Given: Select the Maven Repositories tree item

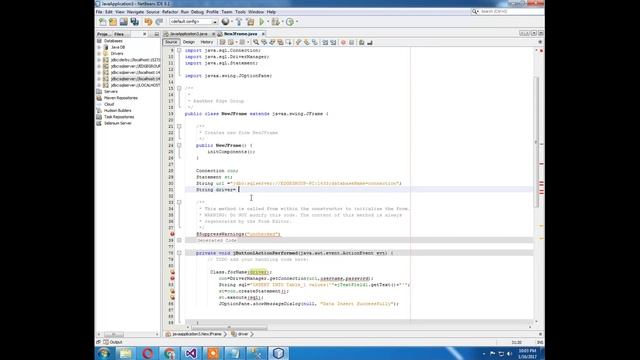Looking at the screenshot, I should [x=121, y=98].
